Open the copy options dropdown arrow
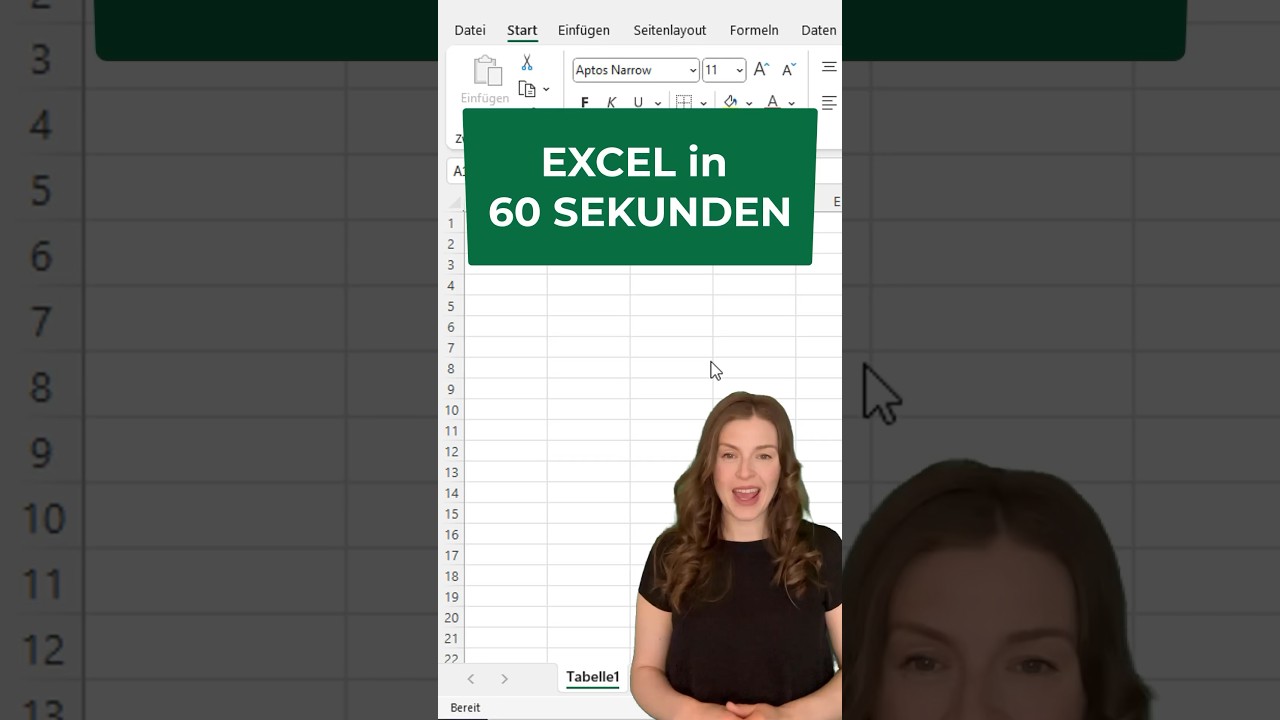The width and height of the screenshot is (1280, 720). [x=546, y=90]
